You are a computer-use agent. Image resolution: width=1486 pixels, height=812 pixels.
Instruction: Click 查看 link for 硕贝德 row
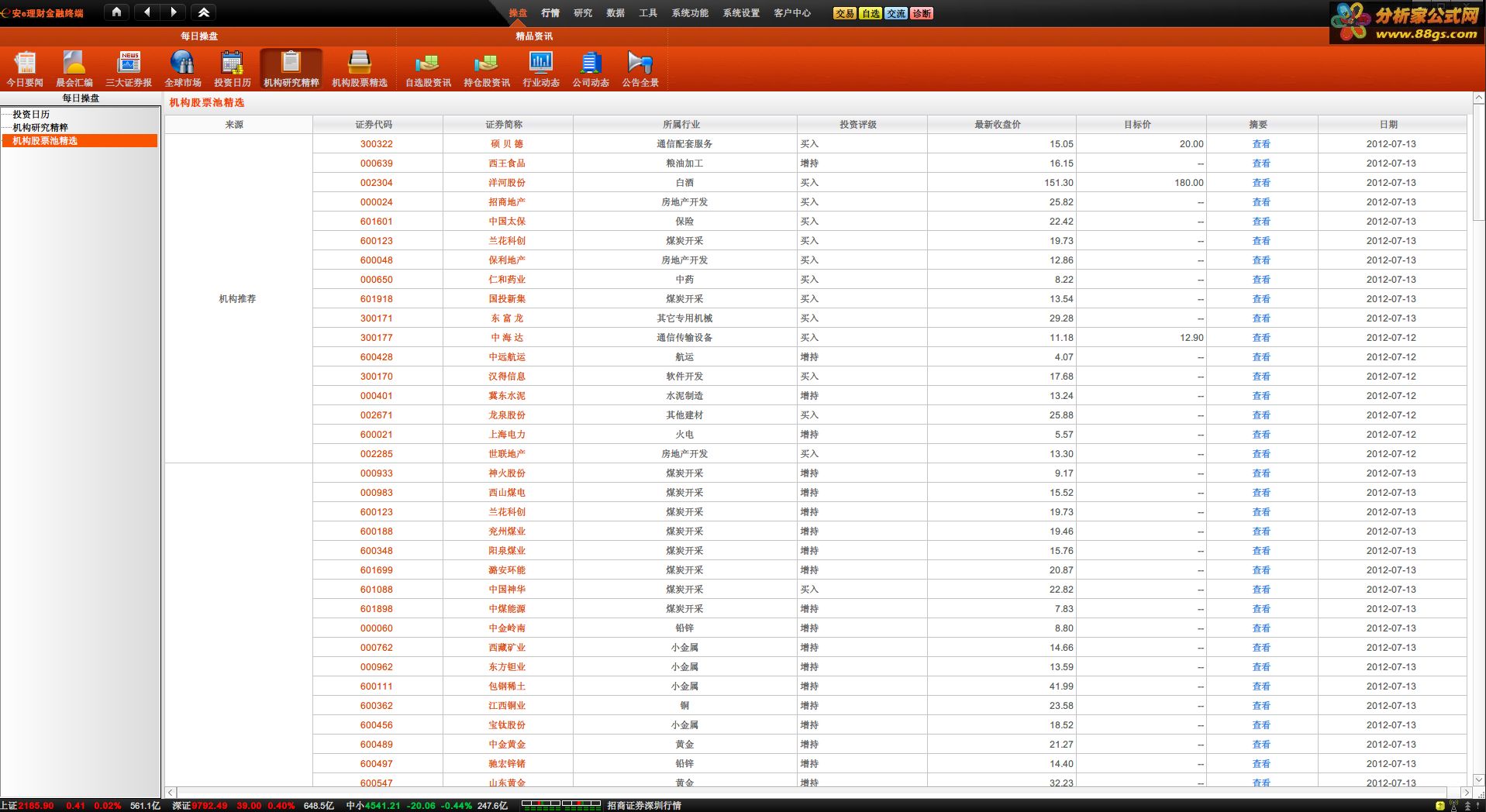click(x=1261, y=144)
